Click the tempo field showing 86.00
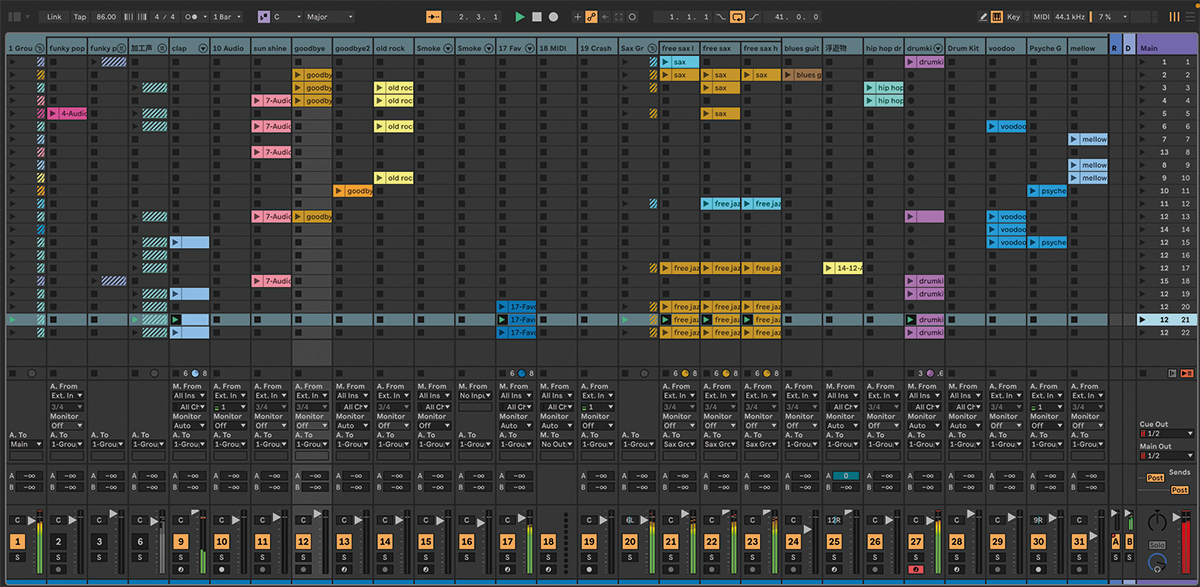The width and height of the screenshot is (1200, 587). point(107,17)
